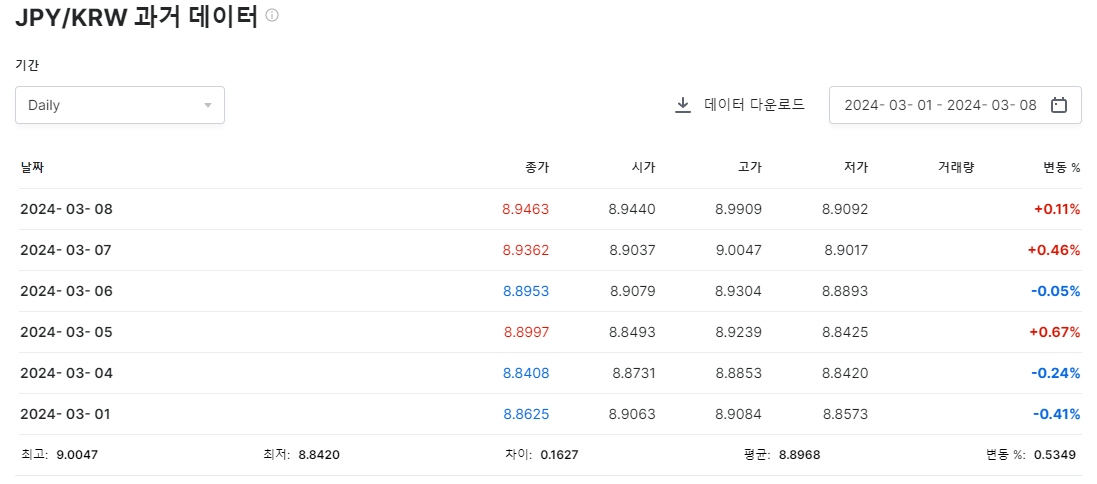This screenshot has width=1097, height=484.
Task: Click low price 8.8420 in 03-04 row
Action: pyautogui.click(x=845, y=373)
